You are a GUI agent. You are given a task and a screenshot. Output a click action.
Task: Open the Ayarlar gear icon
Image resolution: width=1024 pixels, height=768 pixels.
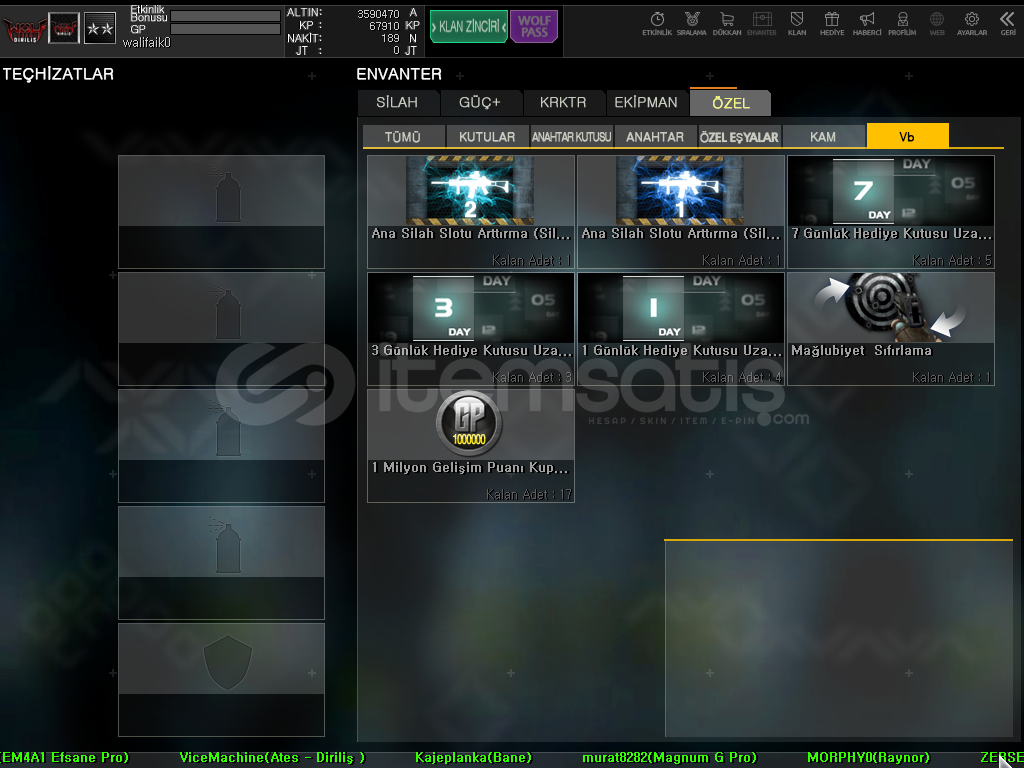tap(972, 24)
